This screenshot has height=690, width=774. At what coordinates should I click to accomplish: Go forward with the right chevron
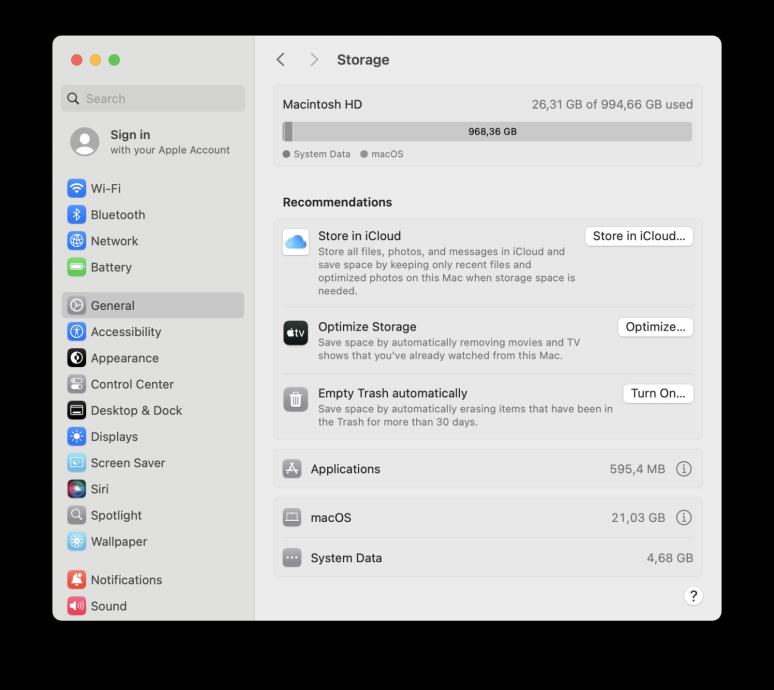pyautogui.click(x=314, y=60)
